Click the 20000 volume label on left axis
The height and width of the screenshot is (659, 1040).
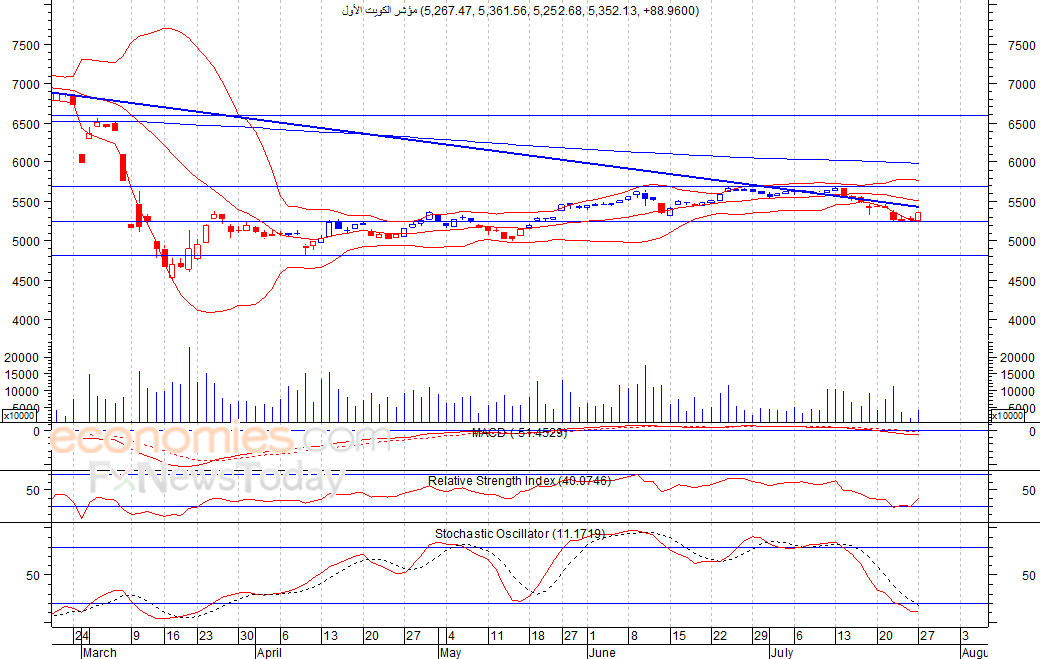(23, 357)
